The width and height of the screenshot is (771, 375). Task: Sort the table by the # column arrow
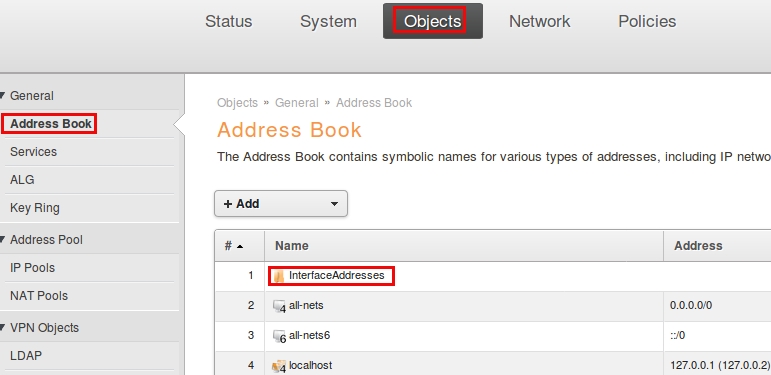(x=240, y=246)
